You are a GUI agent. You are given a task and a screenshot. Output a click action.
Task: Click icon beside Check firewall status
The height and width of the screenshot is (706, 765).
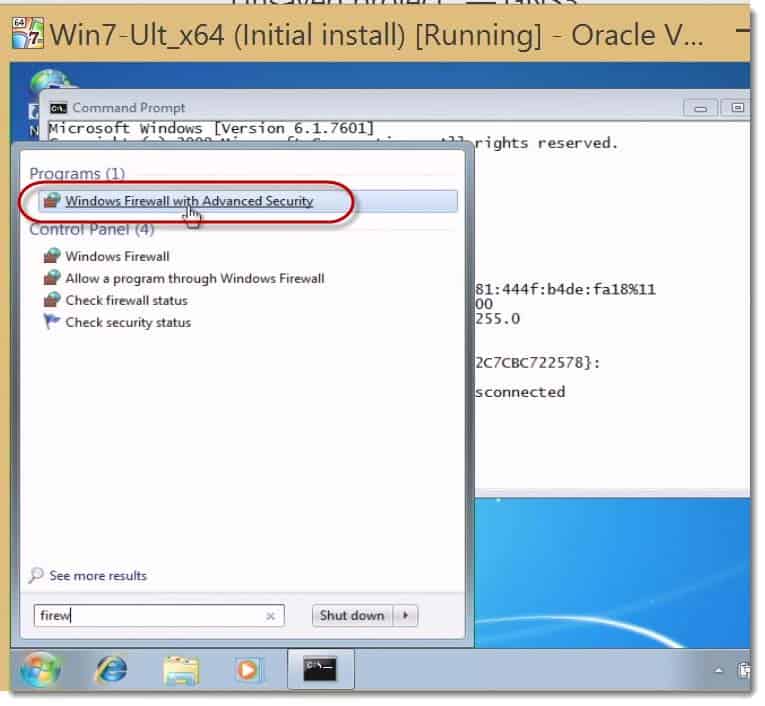[x=52, y=300]
